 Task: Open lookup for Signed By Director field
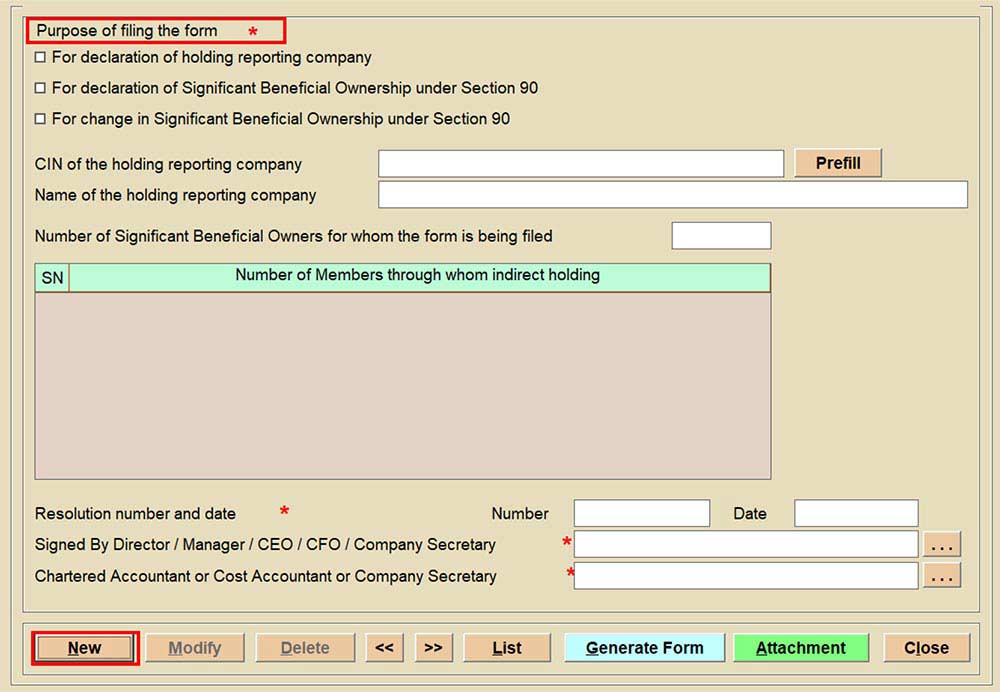pos(942,544)
